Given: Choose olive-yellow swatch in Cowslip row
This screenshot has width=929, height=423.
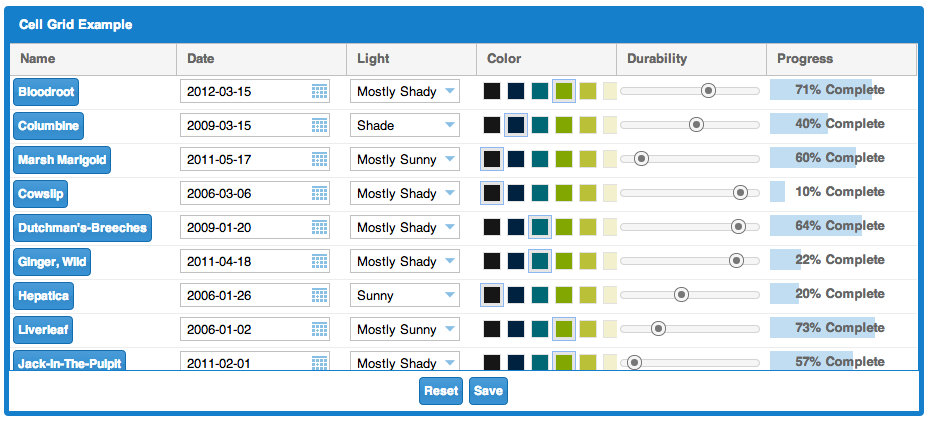Looking at the screenshot, I should point(588,193).
